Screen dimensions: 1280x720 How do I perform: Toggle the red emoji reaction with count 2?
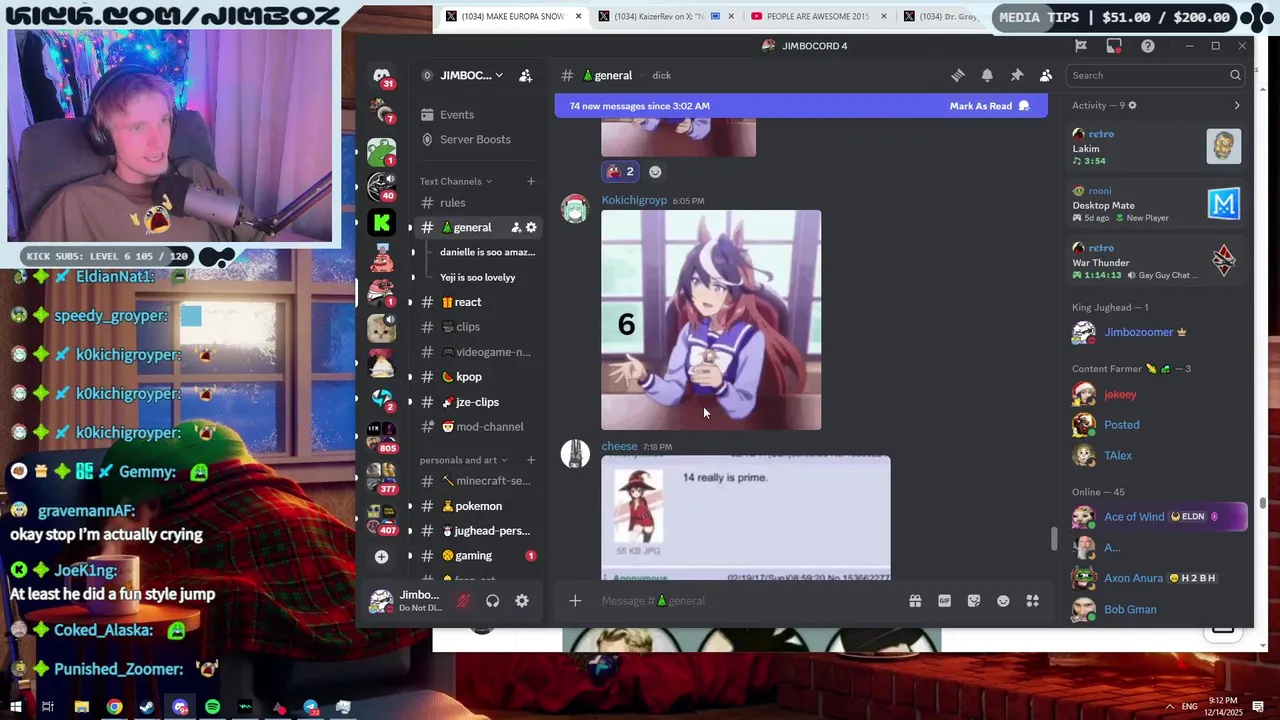[x=620, y=172]
